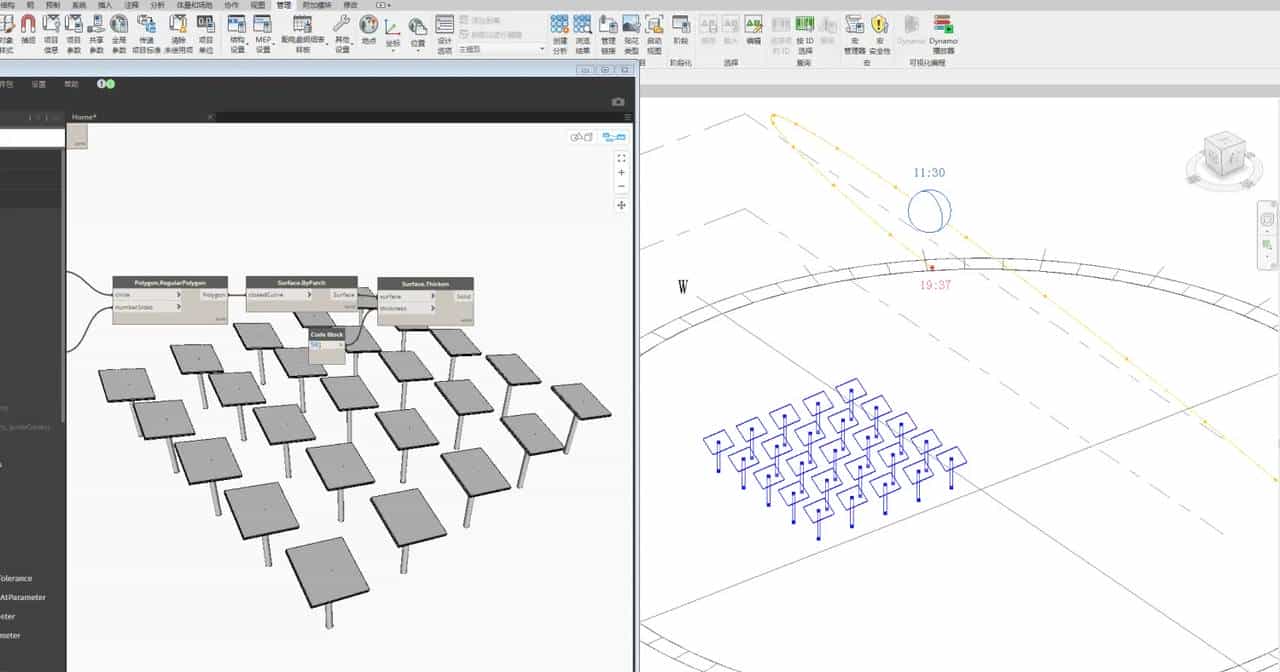Select the Home* workspace tab in Dynamo
This screenshot has width=1280, height=672.
click(84, 117)
